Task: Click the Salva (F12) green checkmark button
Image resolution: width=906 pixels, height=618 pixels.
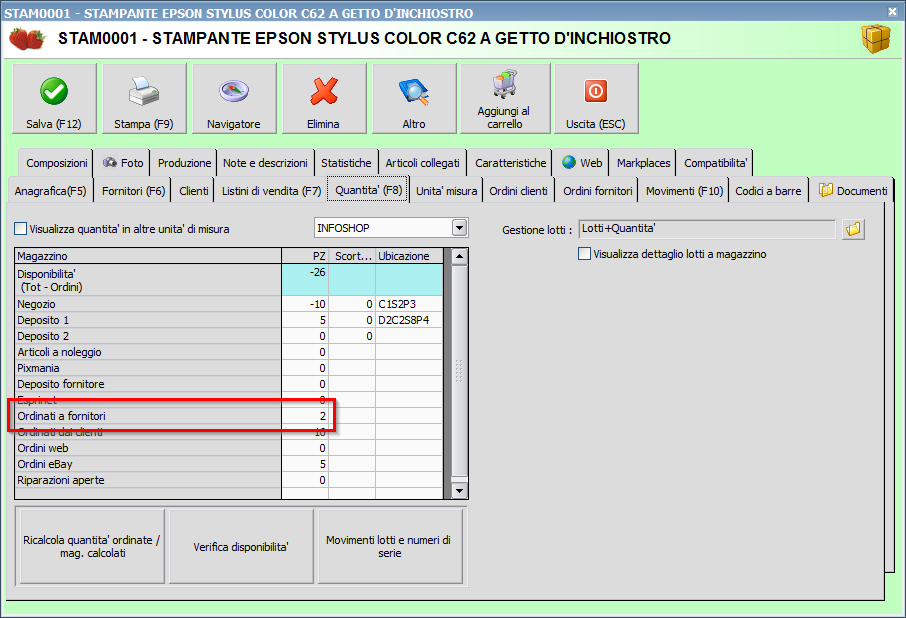Action: [54, 99]
